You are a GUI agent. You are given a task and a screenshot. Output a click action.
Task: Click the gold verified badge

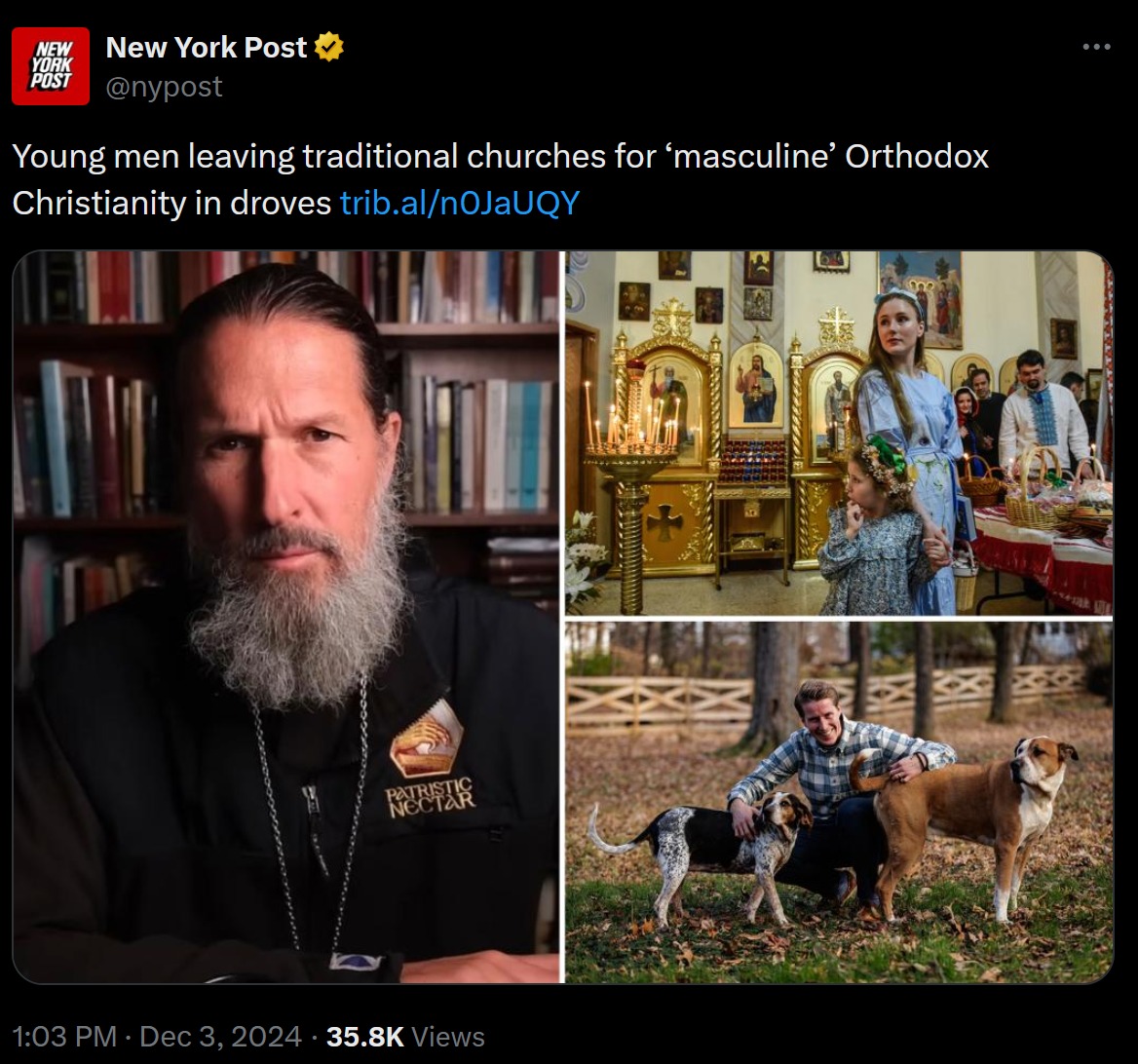(x=328, y=47)
